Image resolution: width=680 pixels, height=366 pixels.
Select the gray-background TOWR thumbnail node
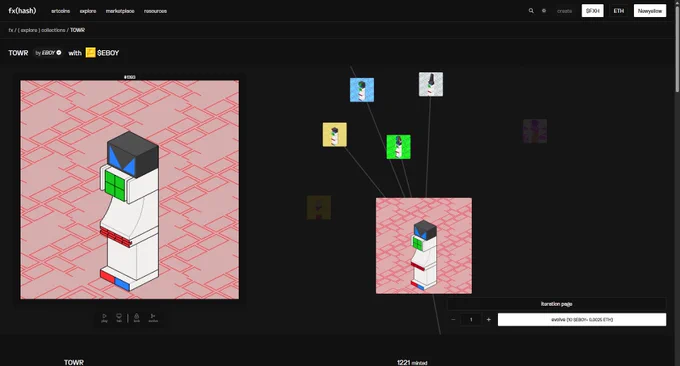click(x=431, y=84)
